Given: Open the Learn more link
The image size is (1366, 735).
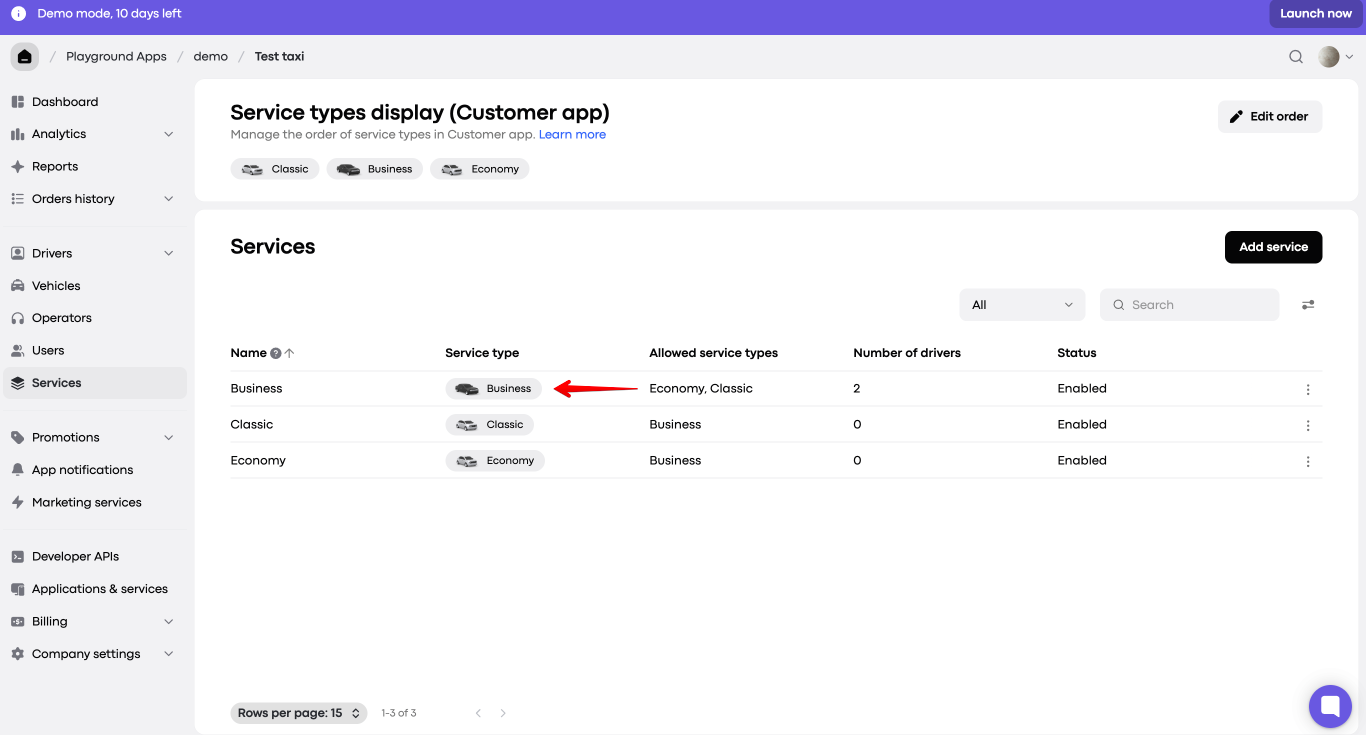Looking at the screenshot, I should 572,134.
